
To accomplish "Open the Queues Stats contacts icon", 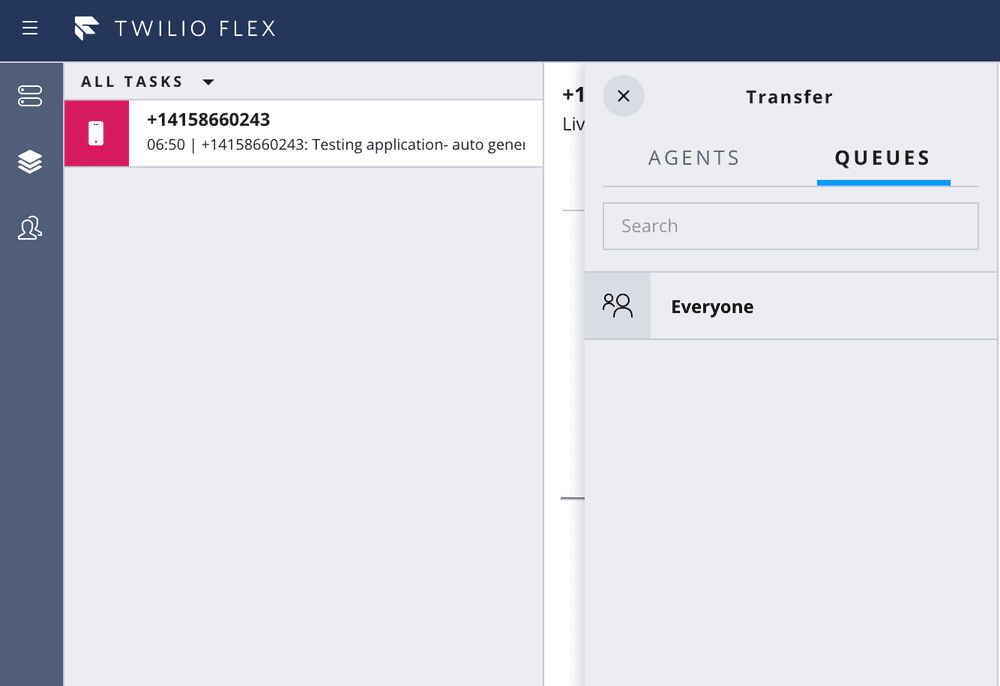I will 30,228.
